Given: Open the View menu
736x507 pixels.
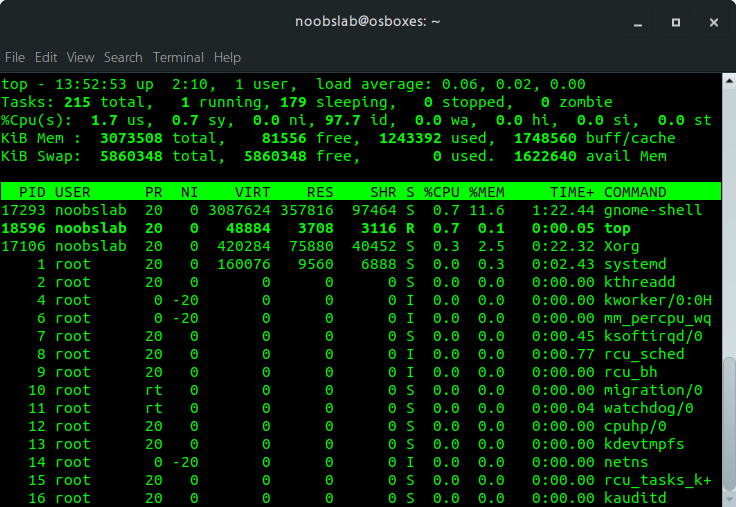Looking at the screenshot, I should [x=80, y=57].
